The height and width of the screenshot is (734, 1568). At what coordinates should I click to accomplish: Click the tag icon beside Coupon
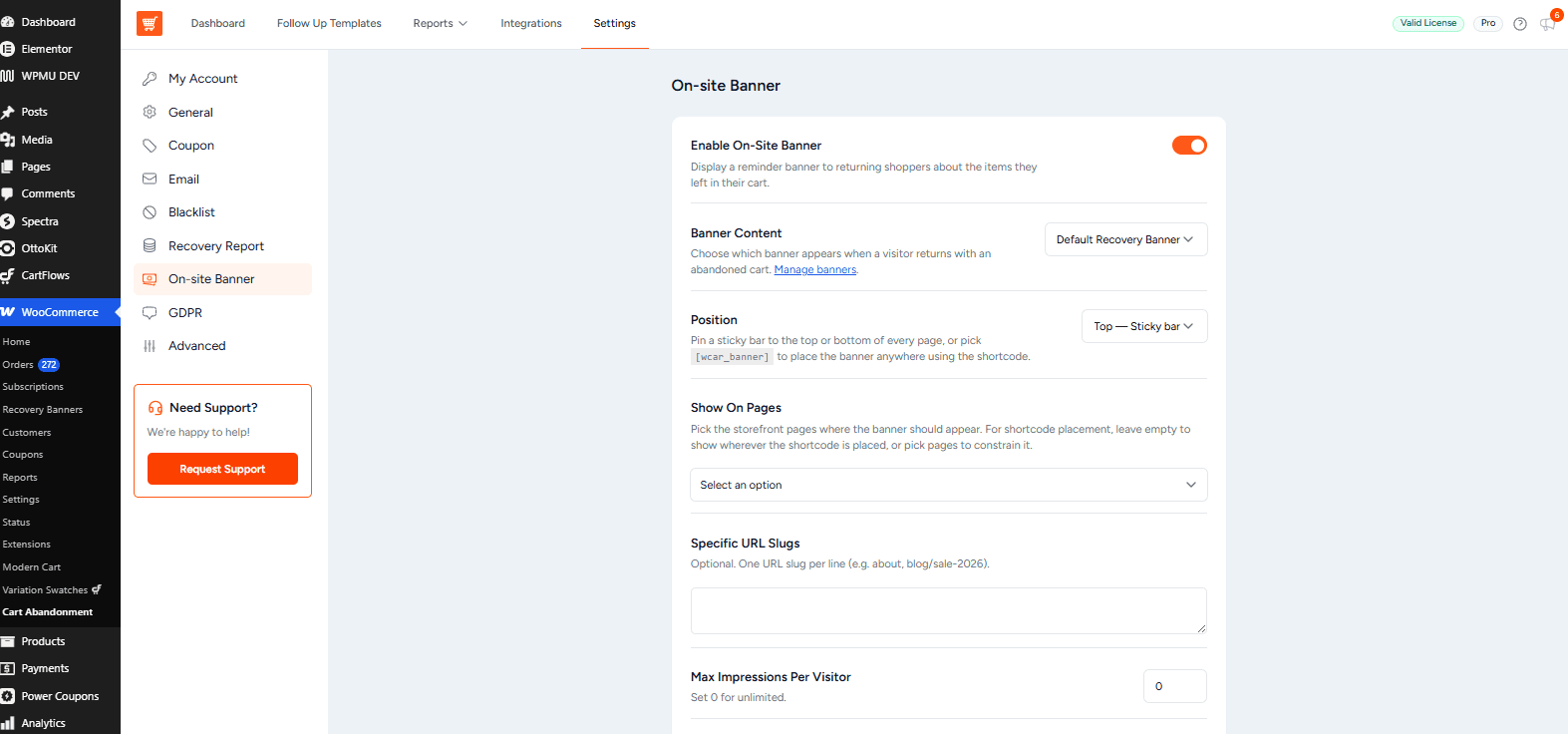[x=150, y=146]
